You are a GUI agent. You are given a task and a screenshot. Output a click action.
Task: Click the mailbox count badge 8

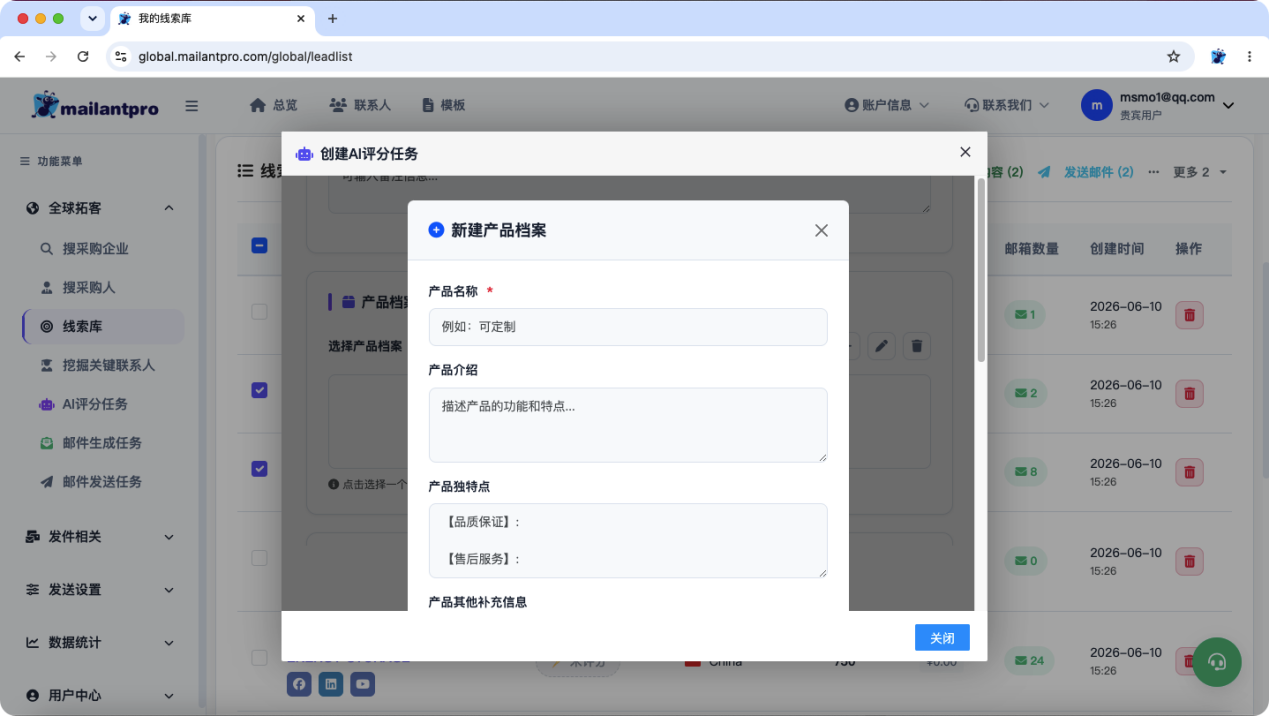pos(1026,472)
